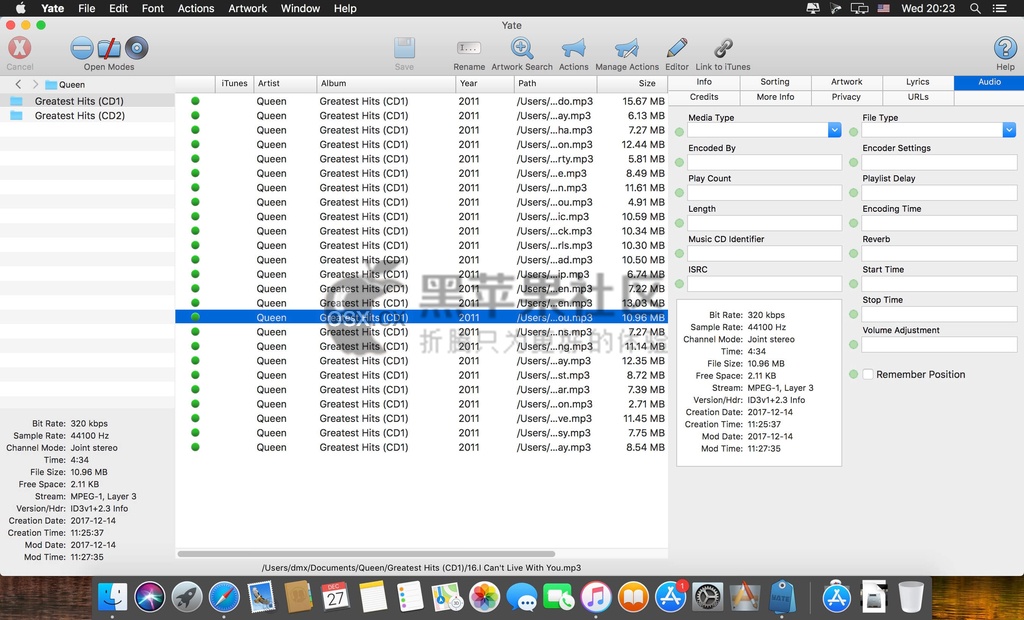Toggle the green dot beside Encoder Settings

(854, 162)
